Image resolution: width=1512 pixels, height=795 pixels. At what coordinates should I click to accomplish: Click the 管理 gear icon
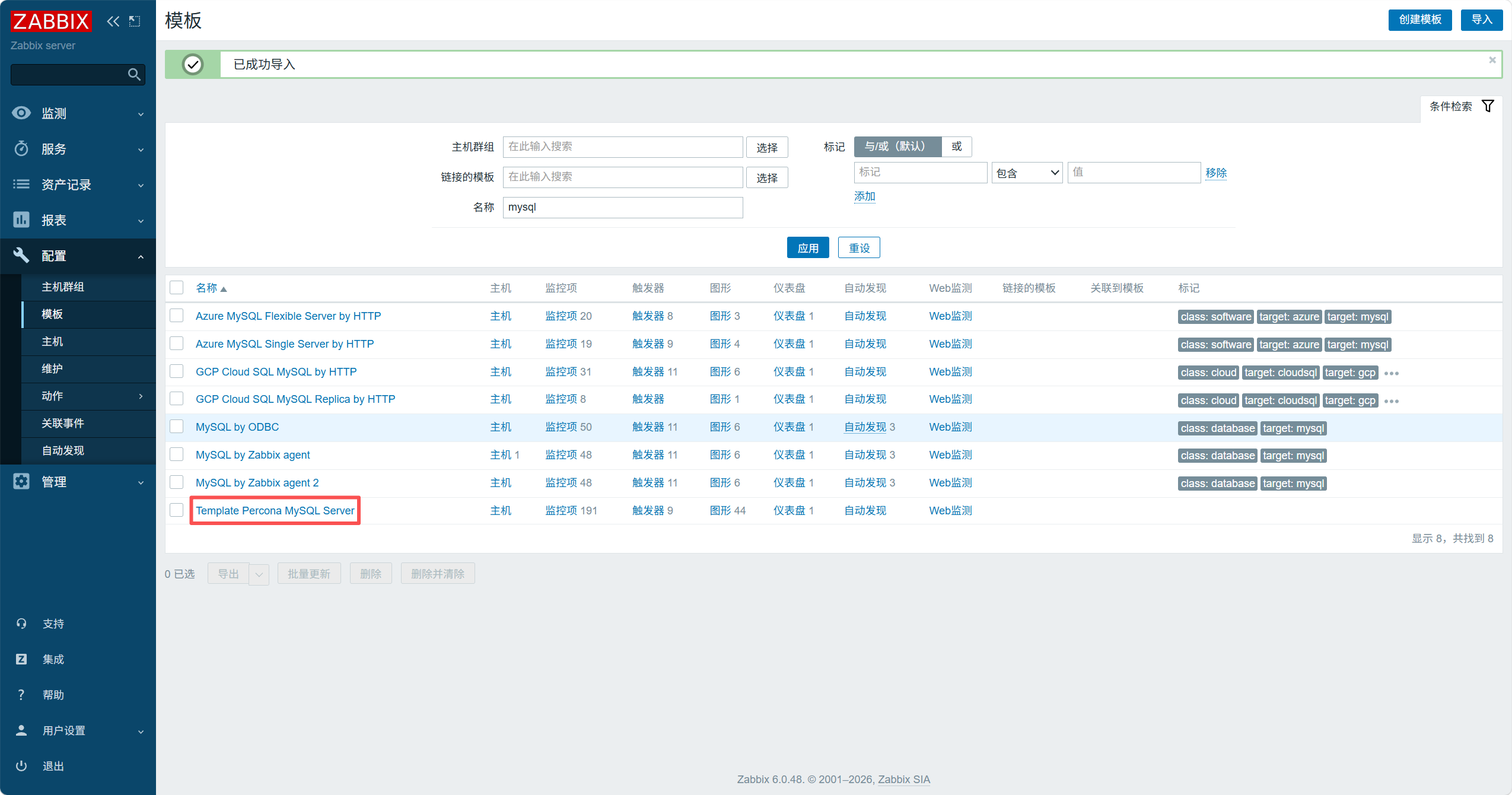pos(21,481)
